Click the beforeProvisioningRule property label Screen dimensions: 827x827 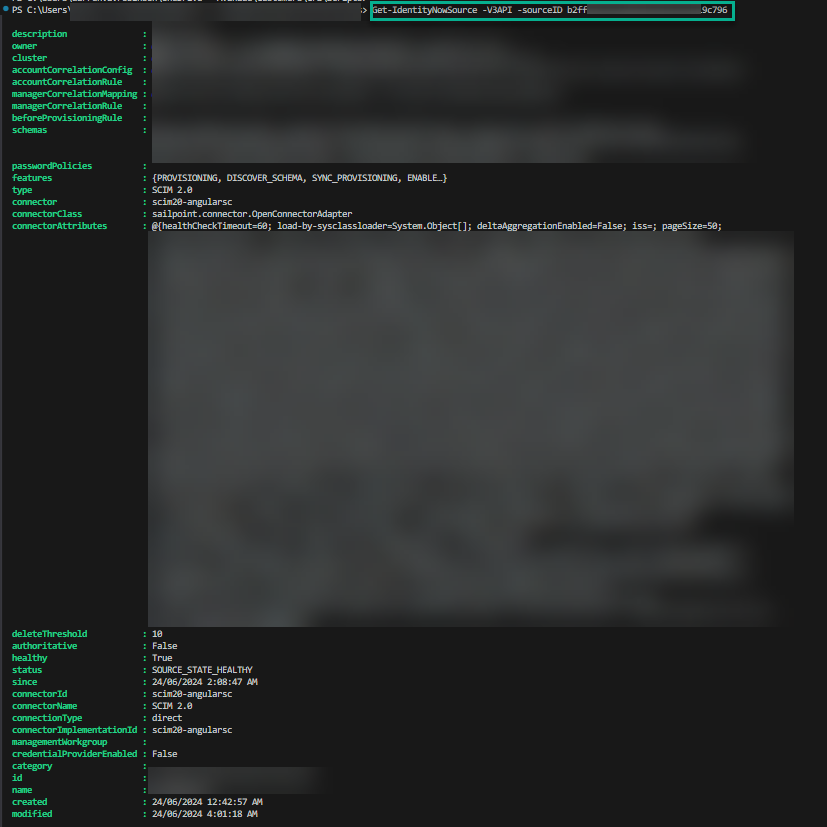tap(67, 118)
